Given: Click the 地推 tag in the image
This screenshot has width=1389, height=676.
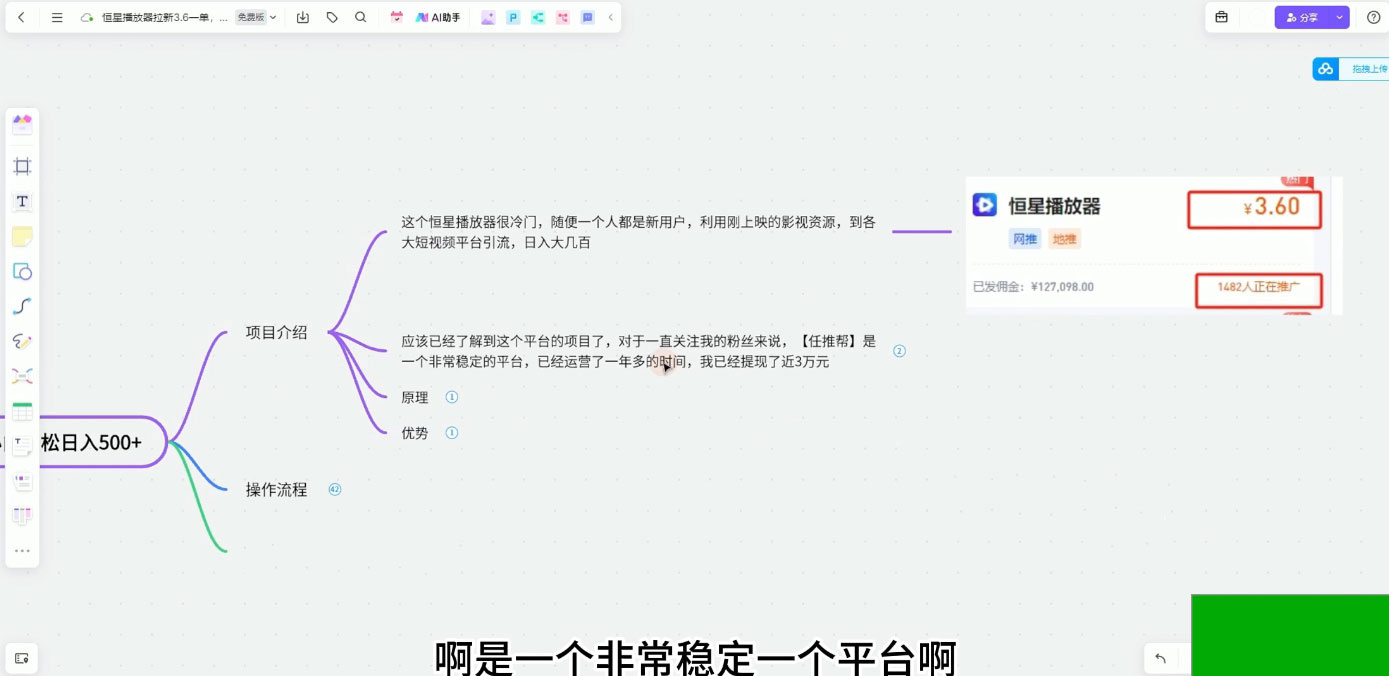Looking at the screenshot, I should [1065, 239].
